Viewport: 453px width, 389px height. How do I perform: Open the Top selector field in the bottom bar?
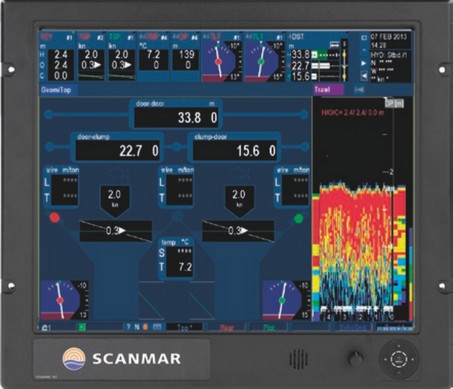tap(184, 328)
